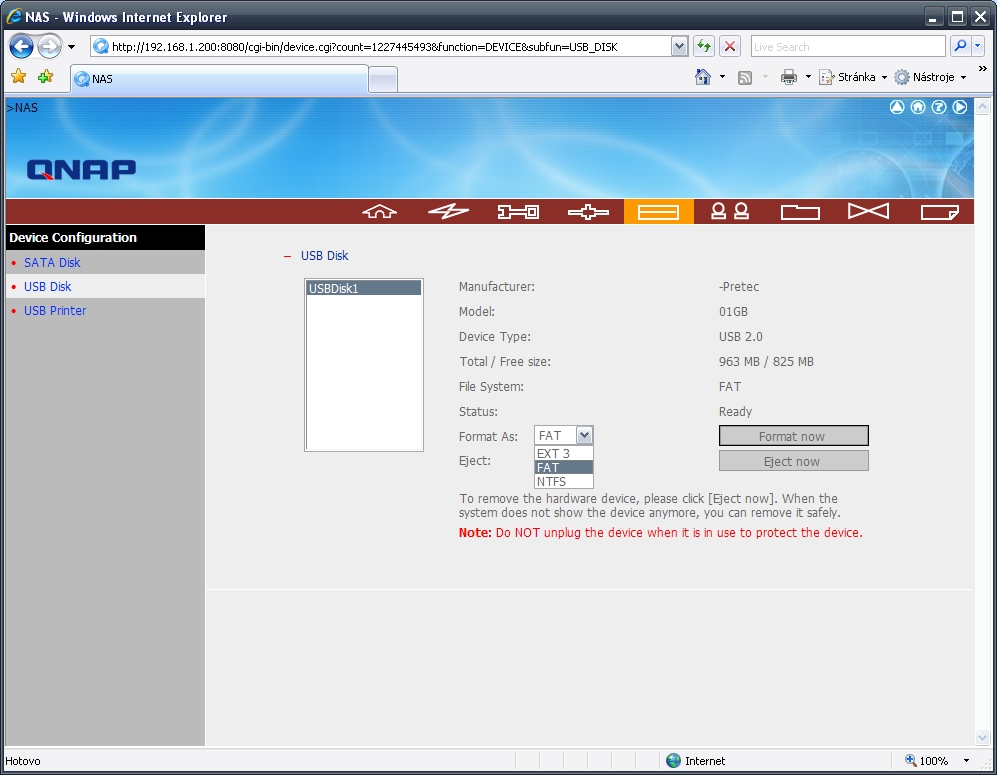Click the Format now button
Image resolution: width=997 pixels, height=775 pixels.
click(794, 436)
